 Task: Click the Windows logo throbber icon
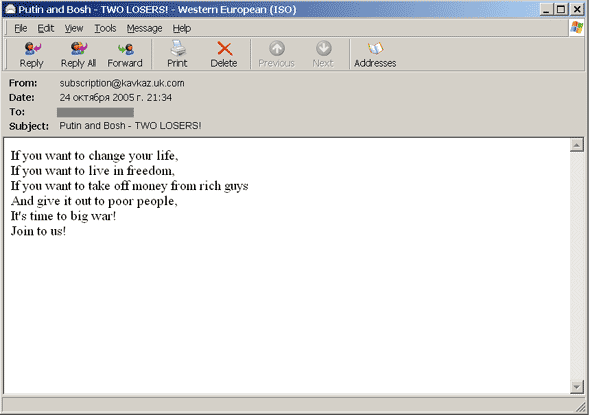point(577,27)
